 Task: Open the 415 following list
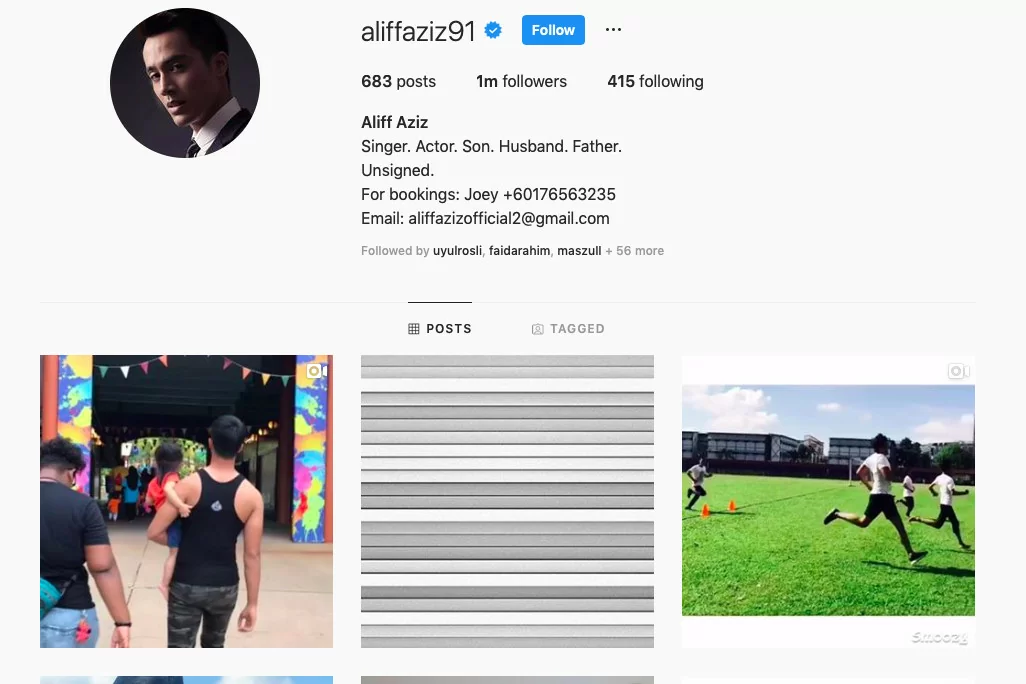coord(655,81)
